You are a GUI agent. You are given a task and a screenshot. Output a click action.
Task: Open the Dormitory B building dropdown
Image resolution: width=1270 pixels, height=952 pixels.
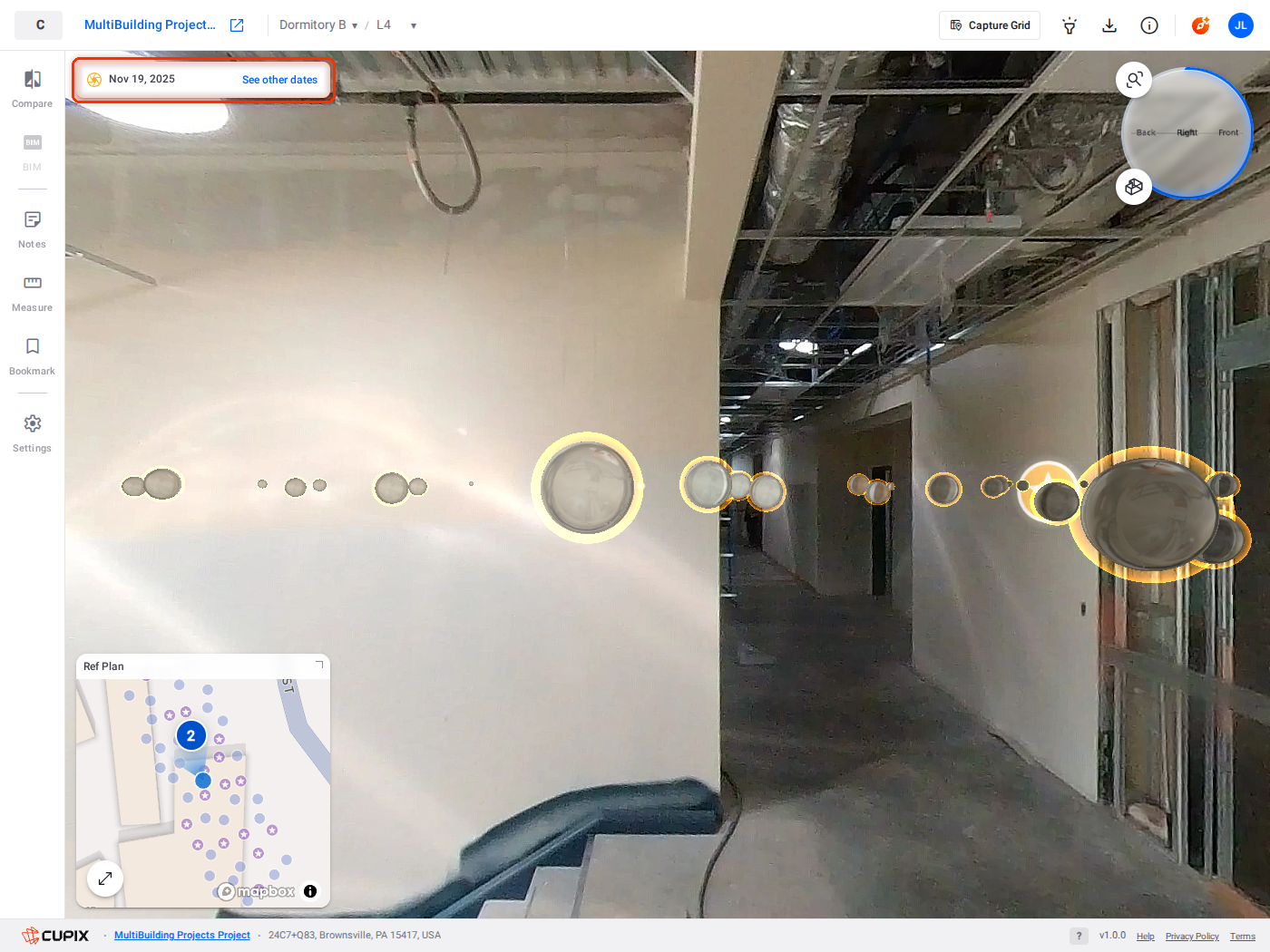coord(318,25)
